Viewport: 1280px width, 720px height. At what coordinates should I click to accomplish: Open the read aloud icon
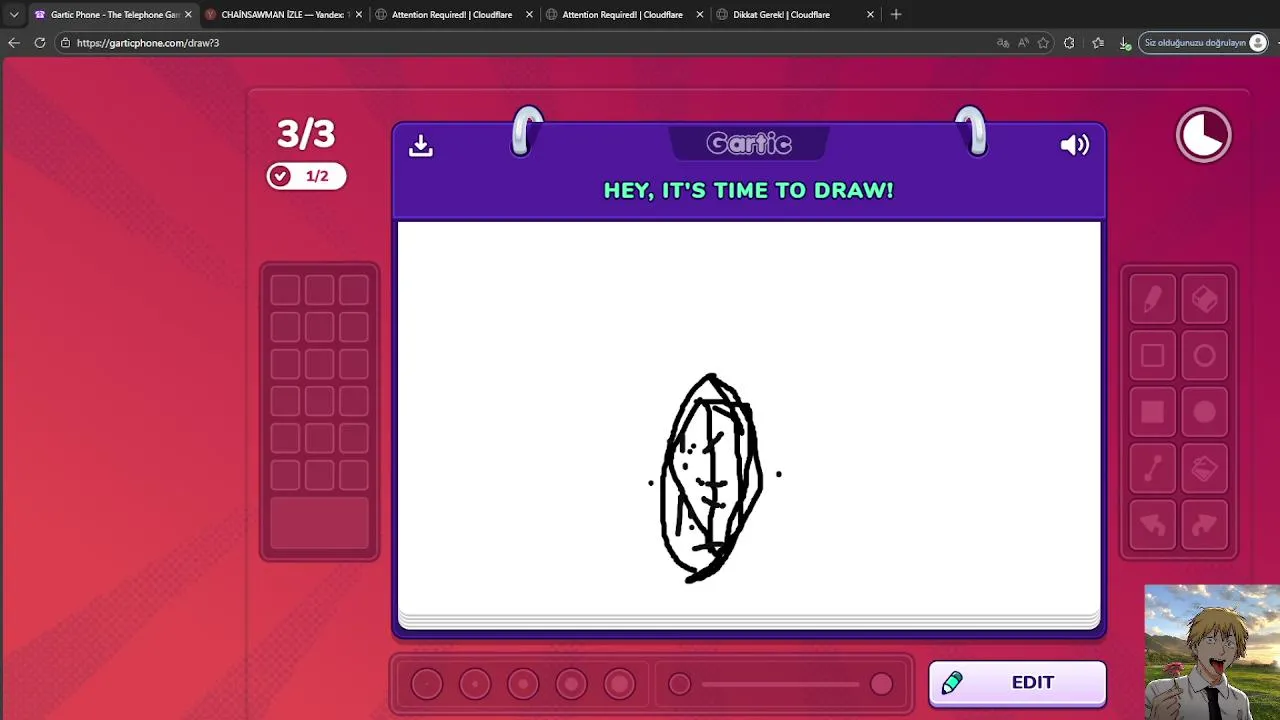1023,43
